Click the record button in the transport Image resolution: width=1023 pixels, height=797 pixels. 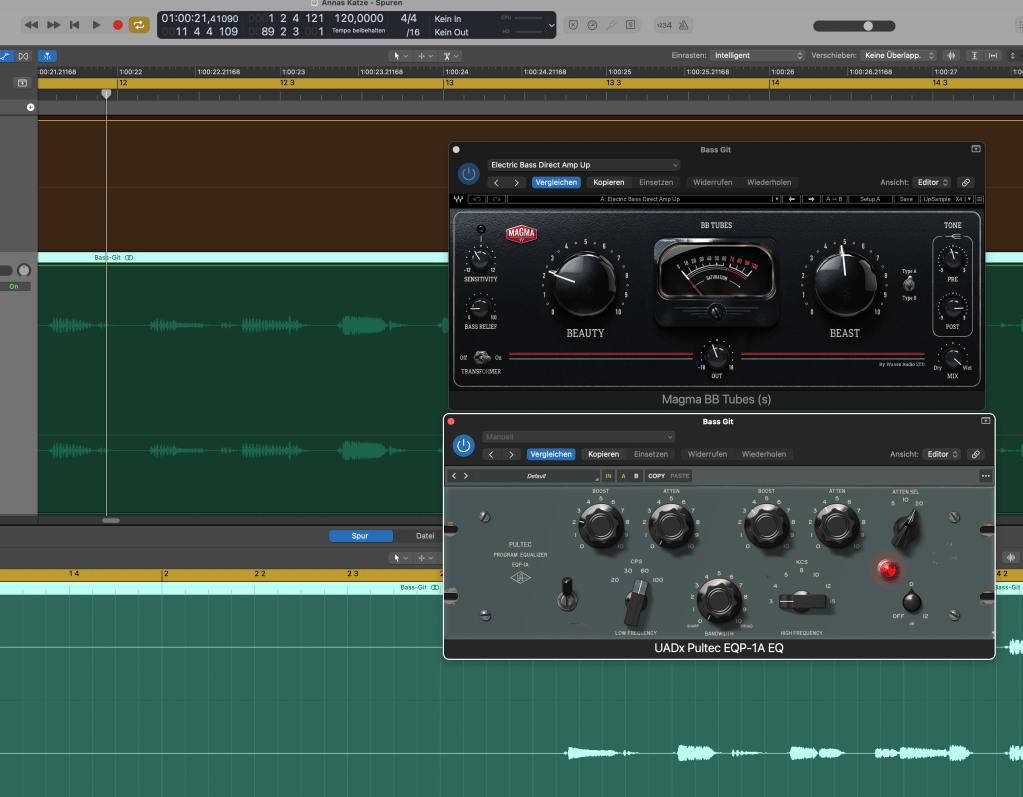point(117,24)
